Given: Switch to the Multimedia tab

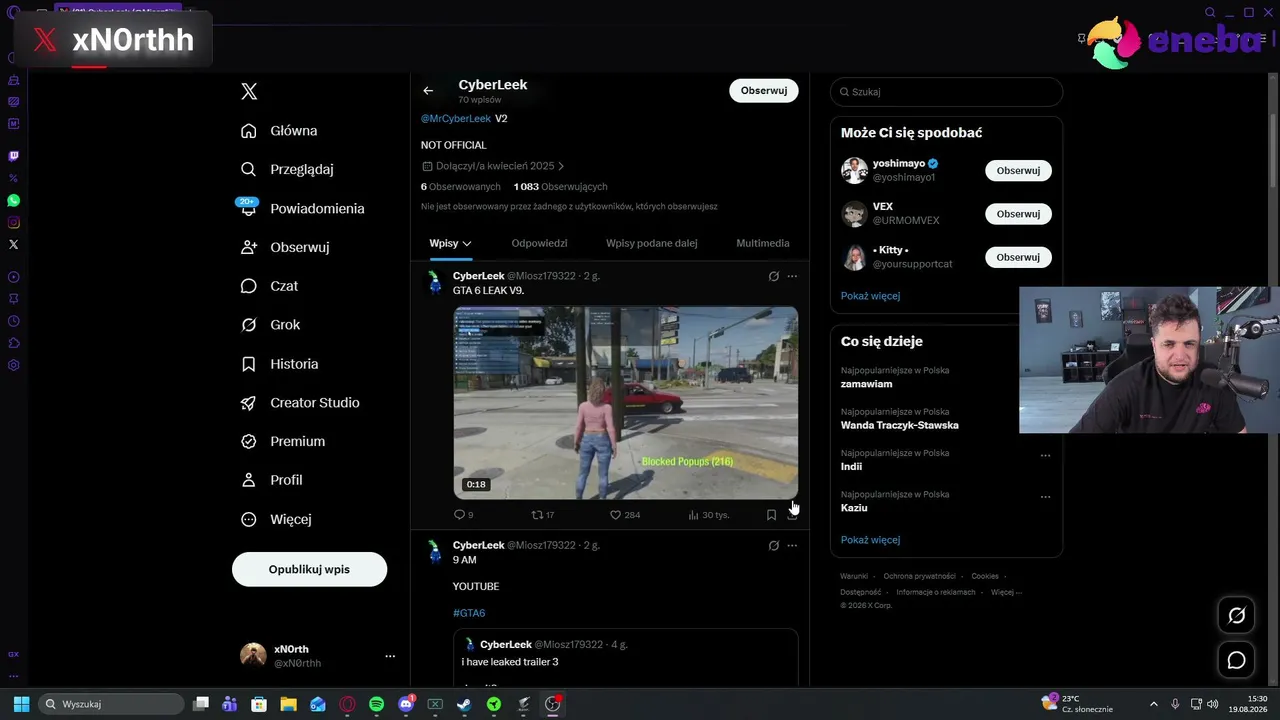Looking at the screenshot, I should 763,243.
